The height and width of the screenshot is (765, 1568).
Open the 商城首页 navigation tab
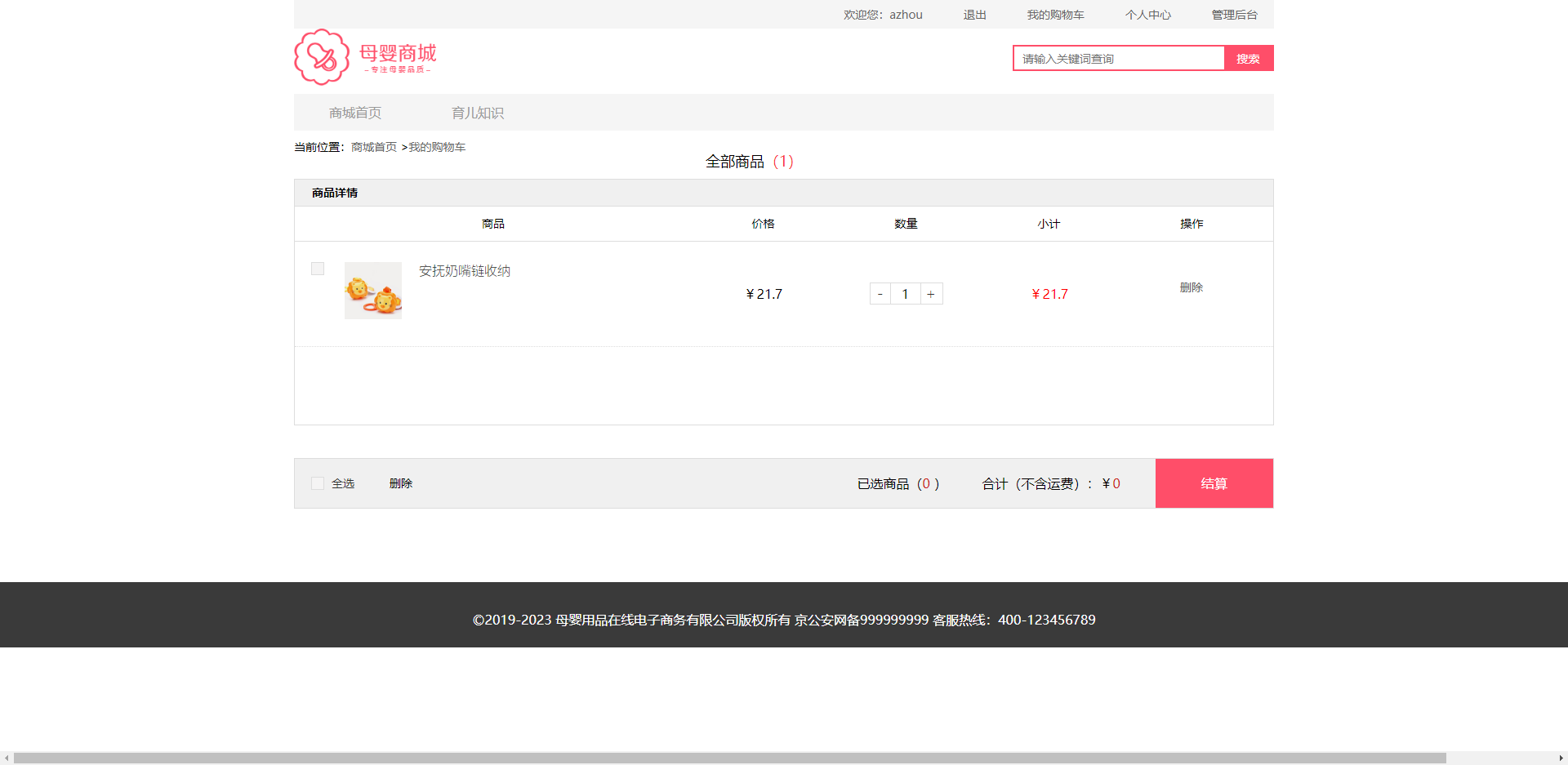(355, 113)
